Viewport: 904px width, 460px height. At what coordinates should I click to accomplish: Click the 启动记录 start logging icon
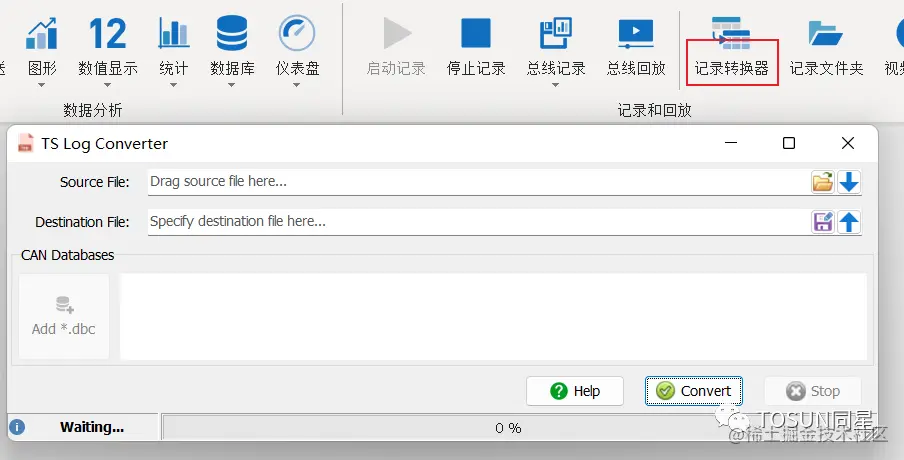point(397,33)
